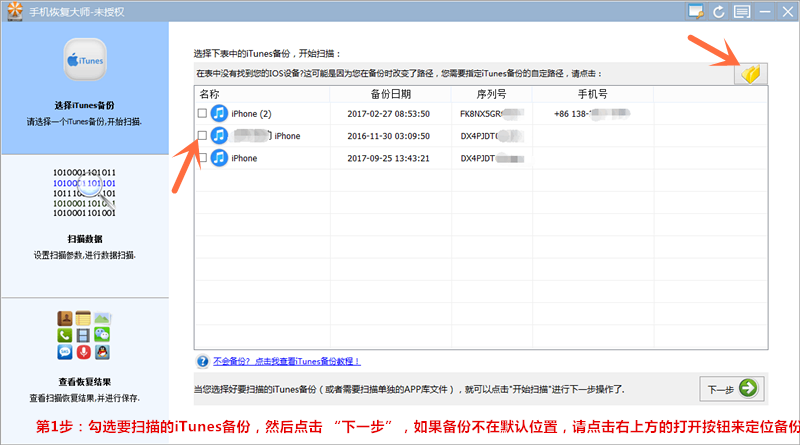Click the binary magnifier scan icon
This screenshot has width=800, height=445.
point(85,192)
